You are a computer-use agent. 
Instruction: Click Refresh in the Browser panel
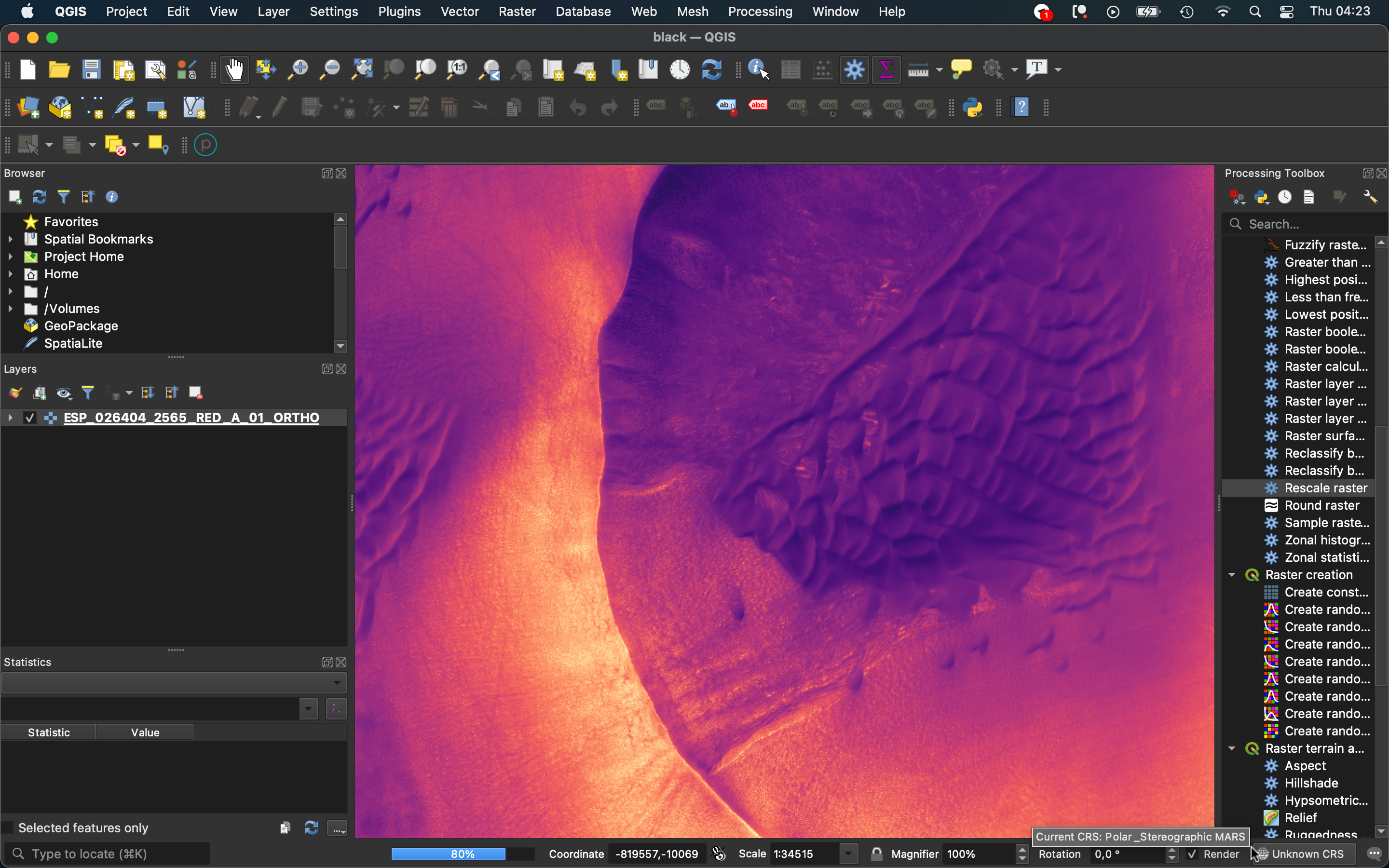point(39,198)
